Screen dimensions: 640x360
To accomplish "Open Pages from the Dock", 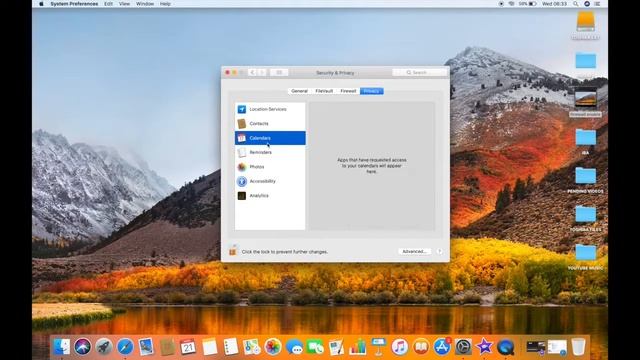I will tap(336, 347).
